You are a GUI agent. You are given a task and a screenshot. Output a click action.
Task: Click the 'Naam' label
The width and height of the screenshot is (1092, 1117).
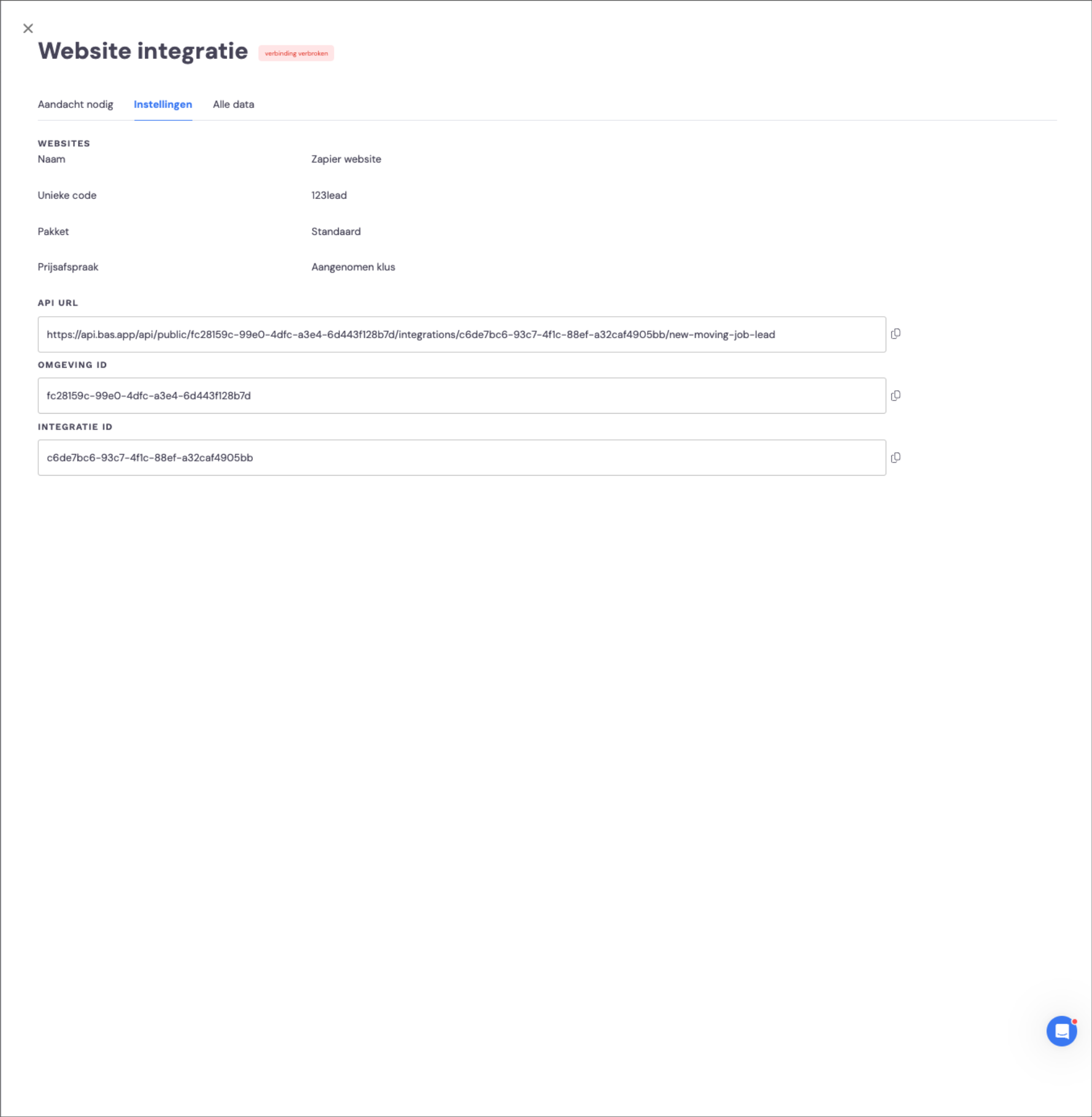[52, 159]
